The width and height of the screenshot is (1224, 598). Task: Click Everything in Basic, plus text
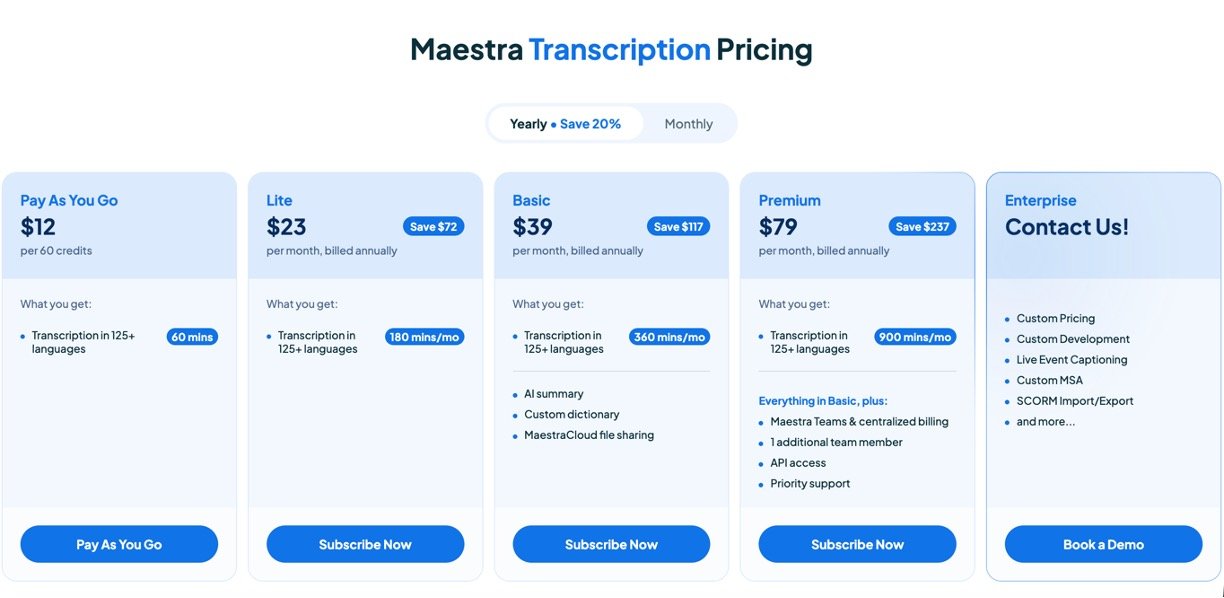click(x=823, y=401)
